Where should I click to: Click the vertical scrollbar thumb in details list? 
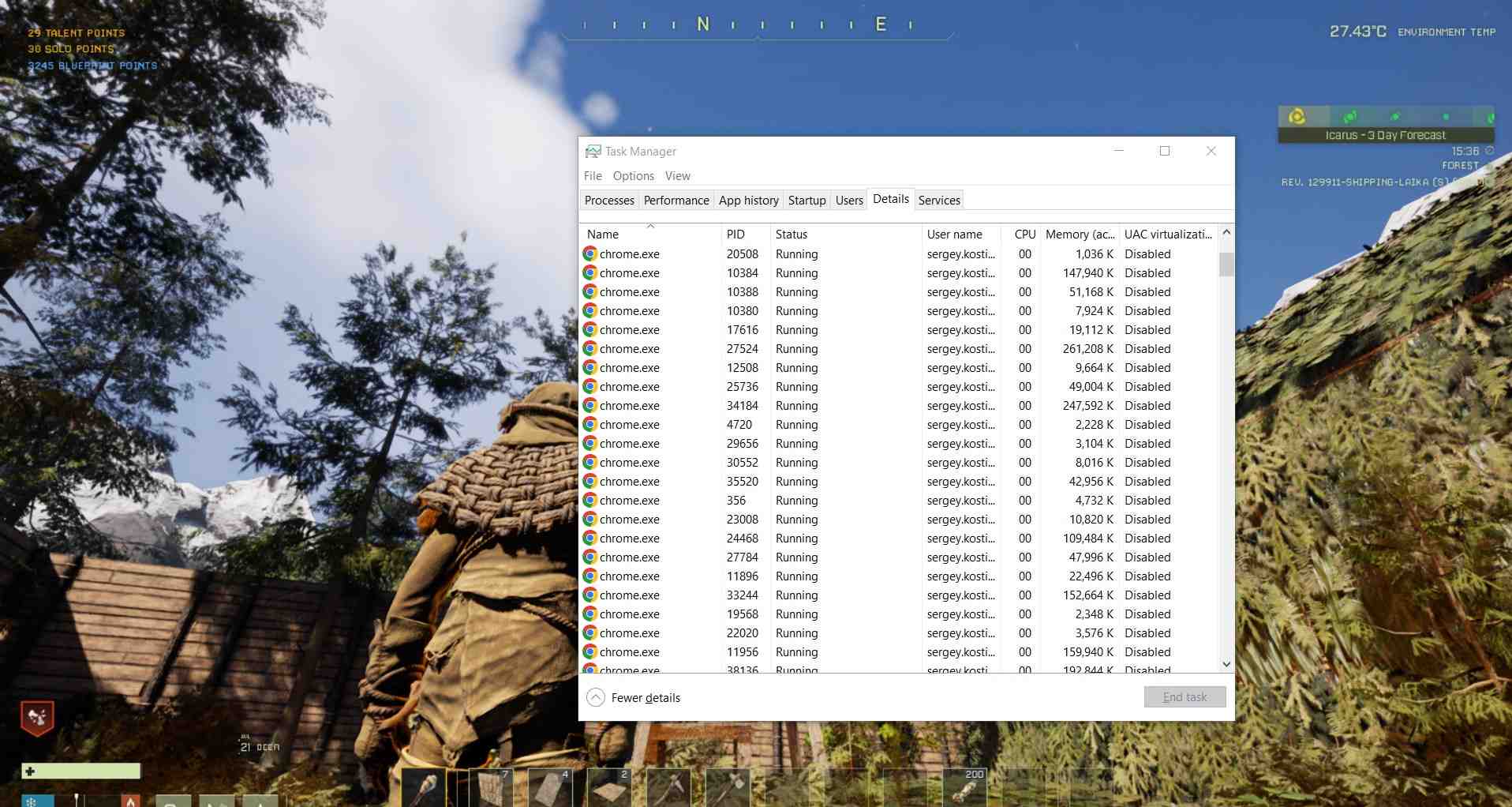point(1226,265)
